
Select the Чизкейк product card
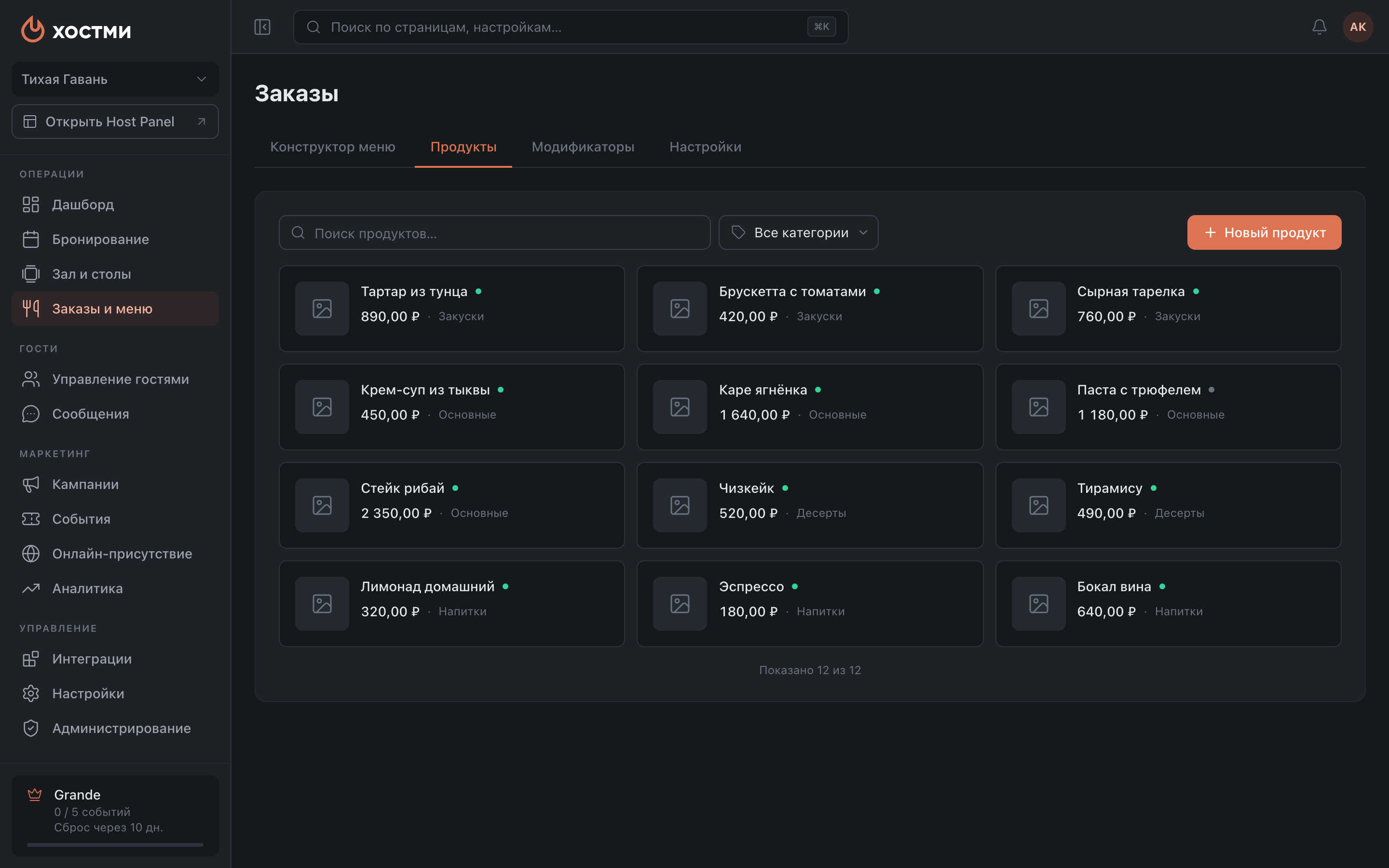point(810,505)
